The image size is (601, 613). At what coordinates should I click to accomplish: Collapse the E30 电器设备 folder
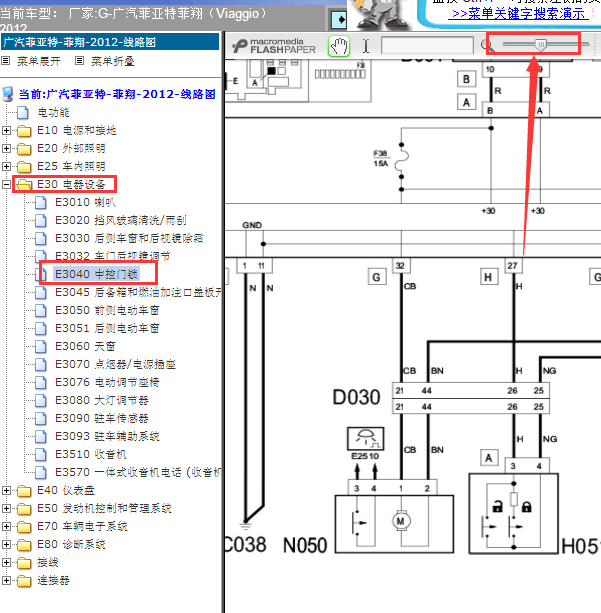tap(6, 184)
